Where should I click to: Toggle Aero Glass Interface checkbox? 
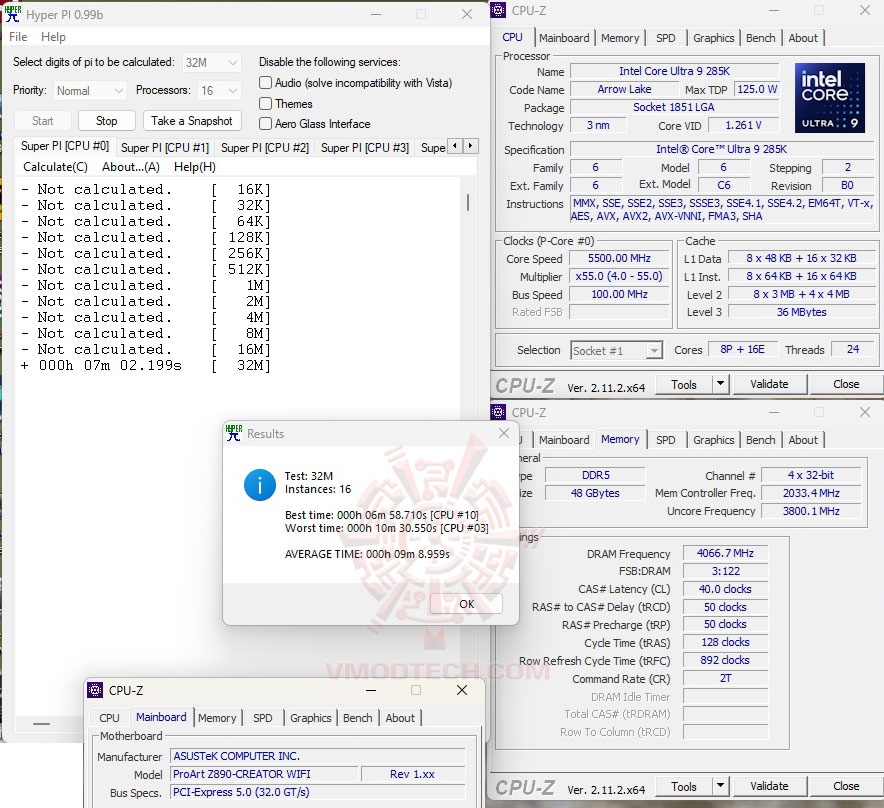click(x=266, y=123)
